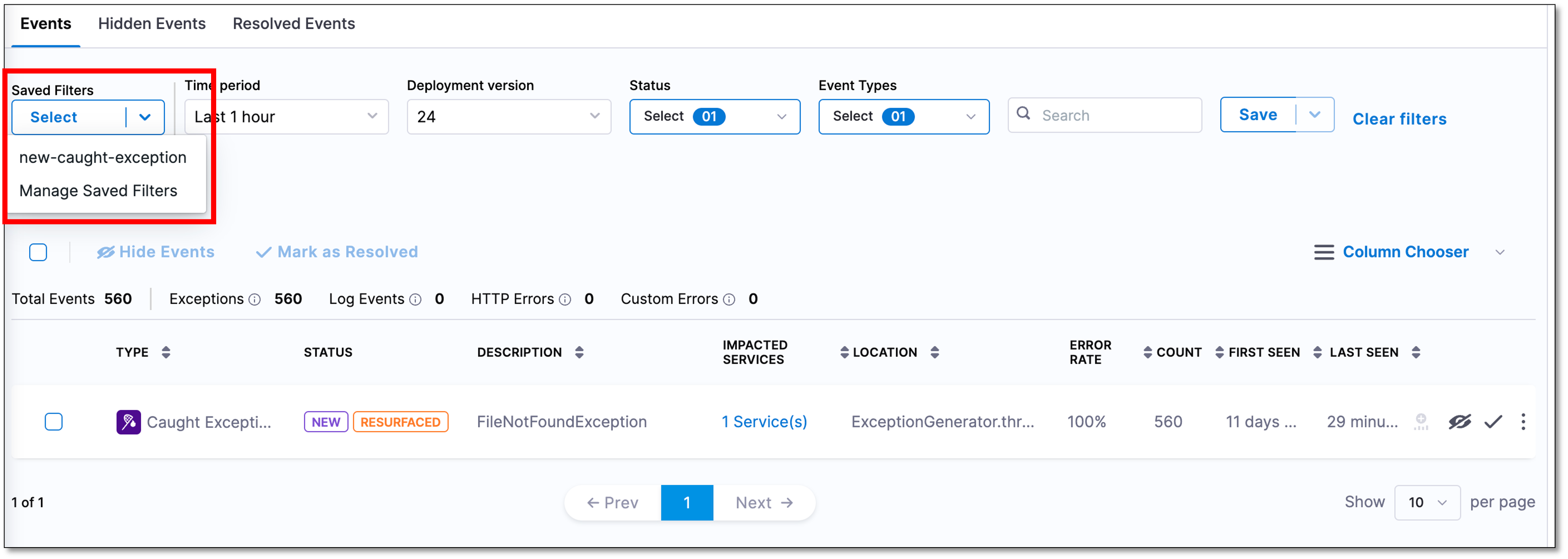This screenshot has height=559, width=1568.
Task: Sort by the Description column arrows
Action: click(579, 352)
